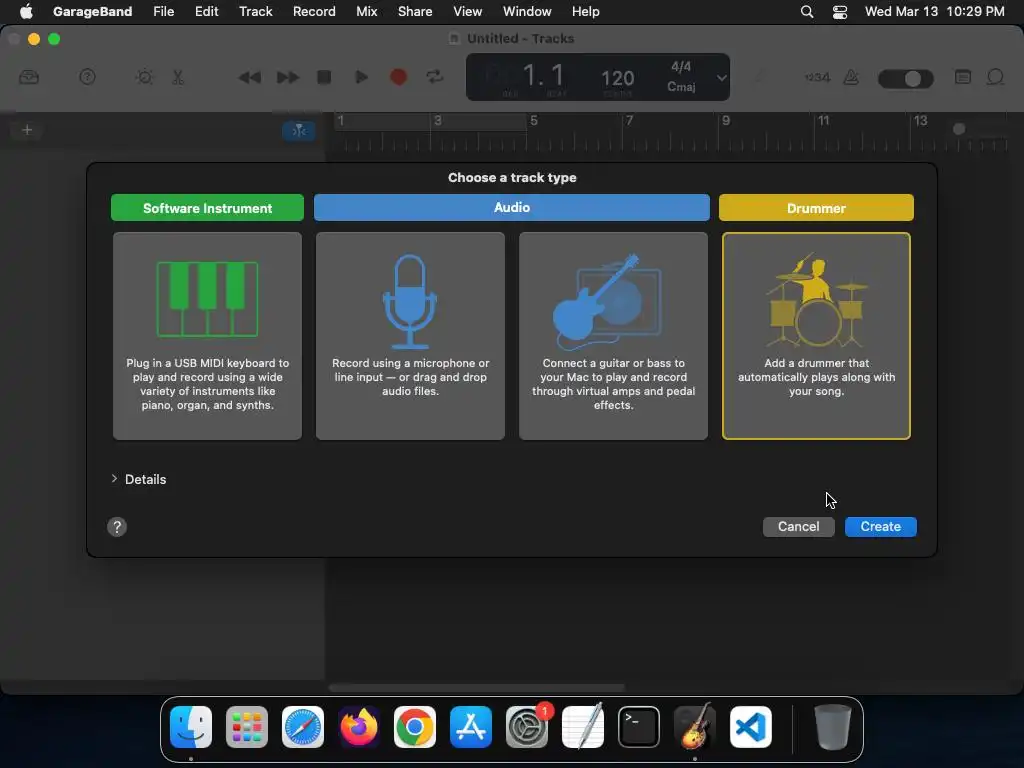Open System Settings from the dock
The height and width of the screenshot is (768, 1024).
pyautogui.click(x=527, y=727)
